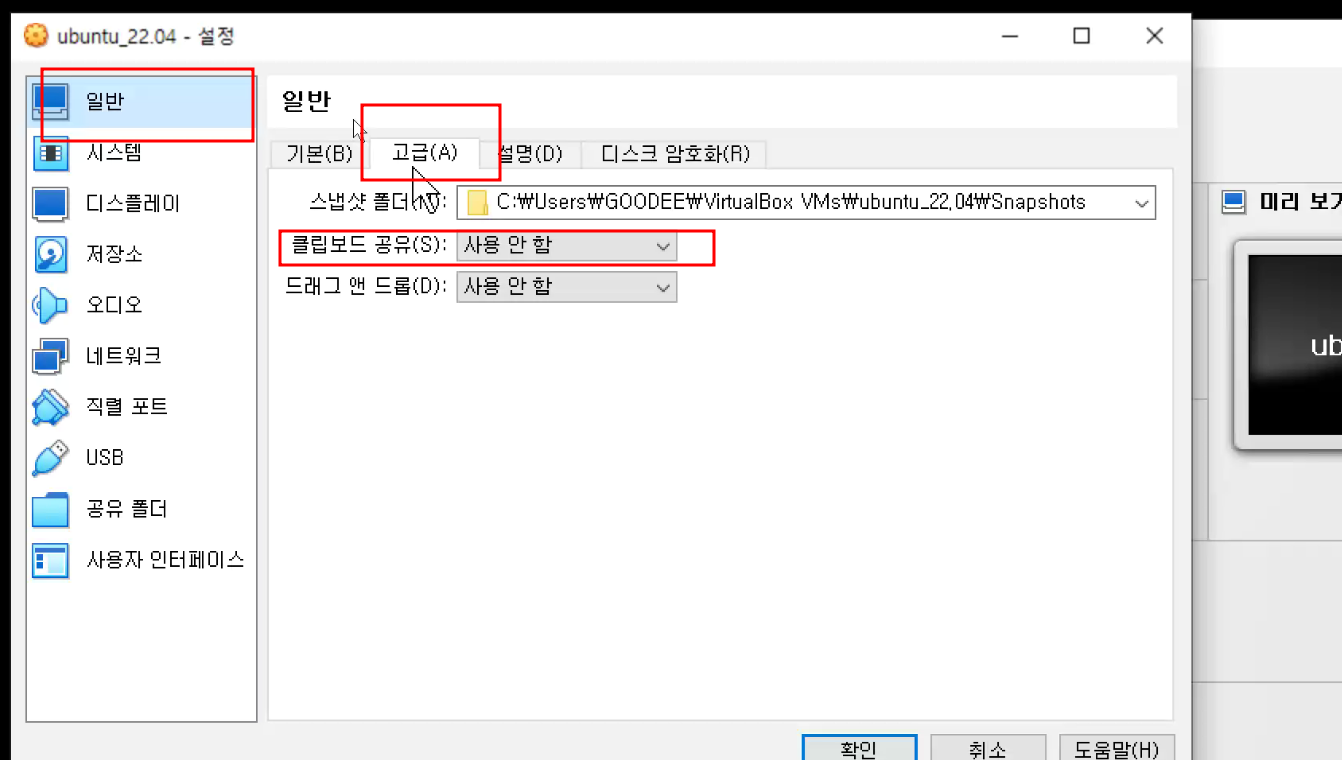Confirm settings with 확인 button
Screen dimensions: 1342x760
point(859,749)
